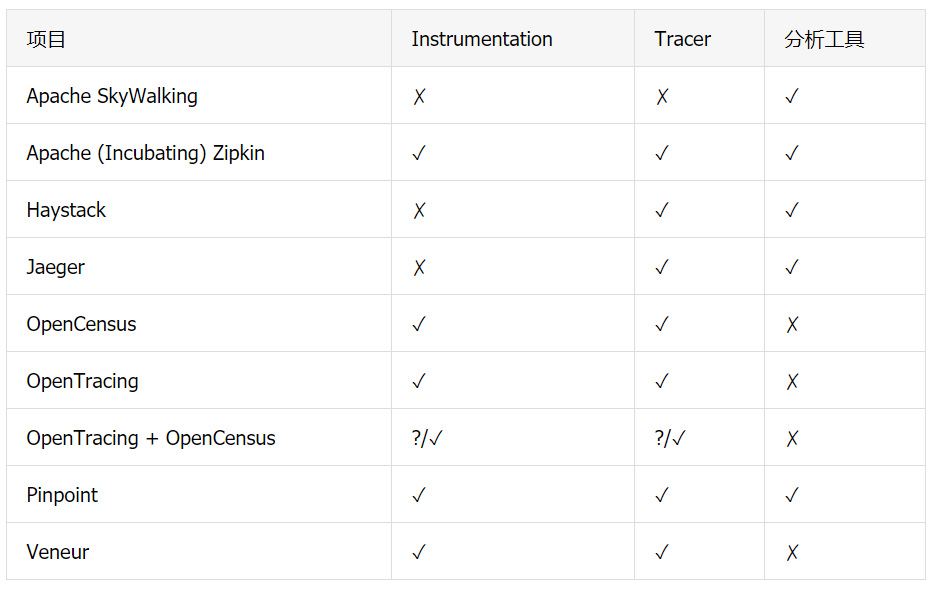The height and width of the screenshot is (590, 941).
Task: Click the cross mark in Veneur's 分析工具 column
Action: (x=792, y=553)
